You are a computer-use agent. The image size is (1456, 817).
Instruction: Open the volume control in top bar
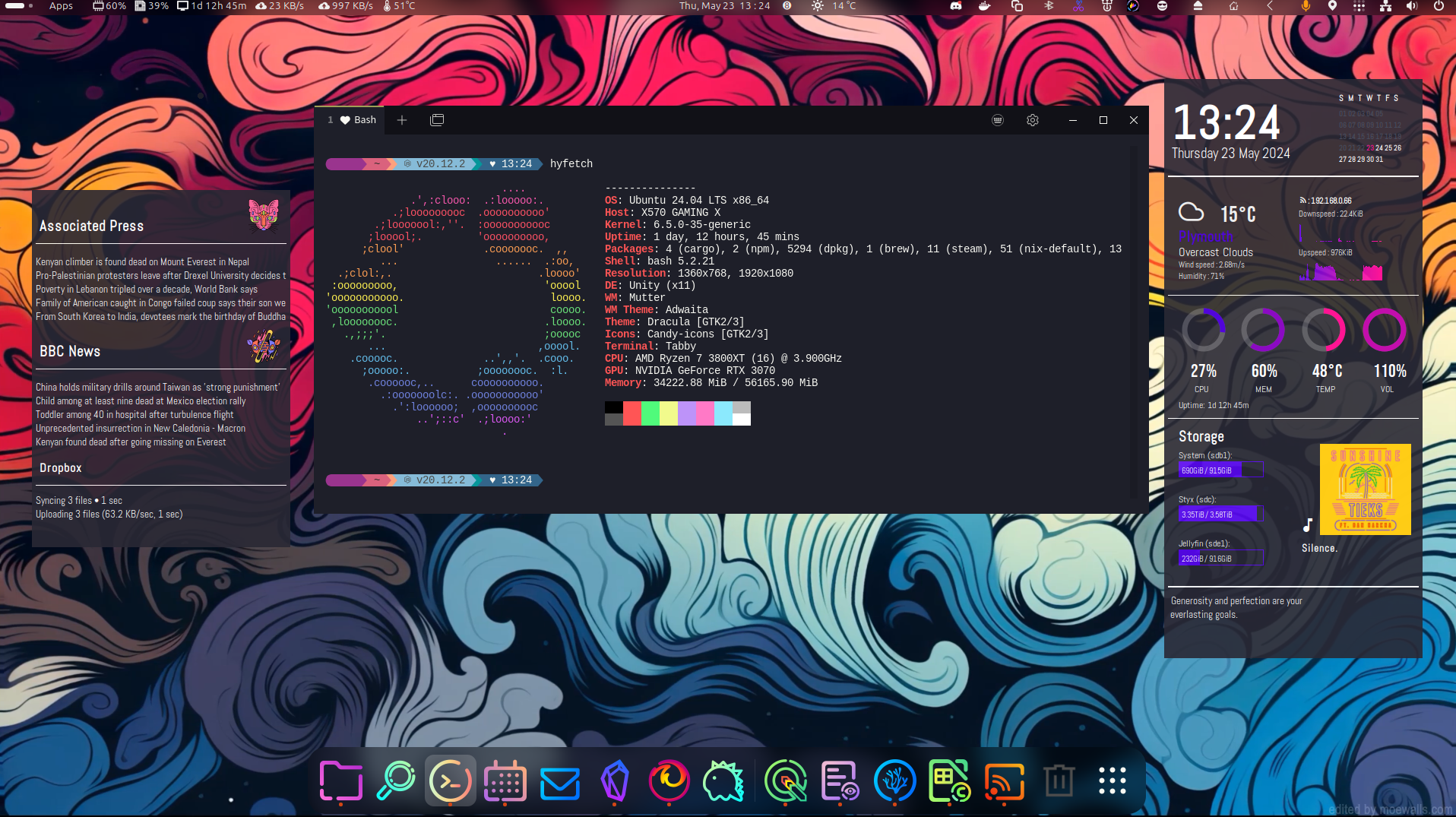(x=1411, y=6)
